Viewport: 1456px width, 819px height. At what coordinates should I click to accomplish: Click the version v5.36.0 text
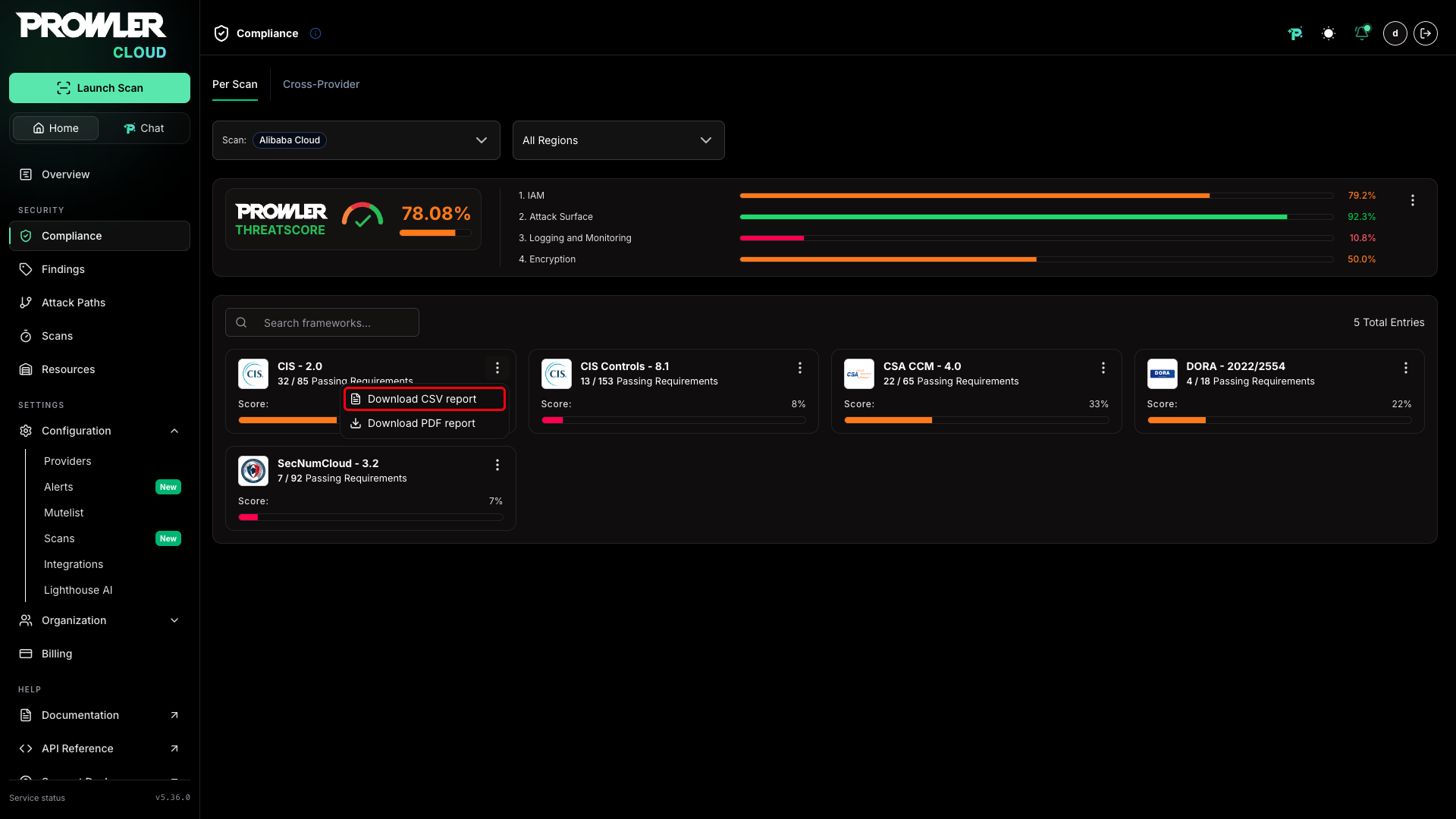pyautogui.click(x=173, y=798)
